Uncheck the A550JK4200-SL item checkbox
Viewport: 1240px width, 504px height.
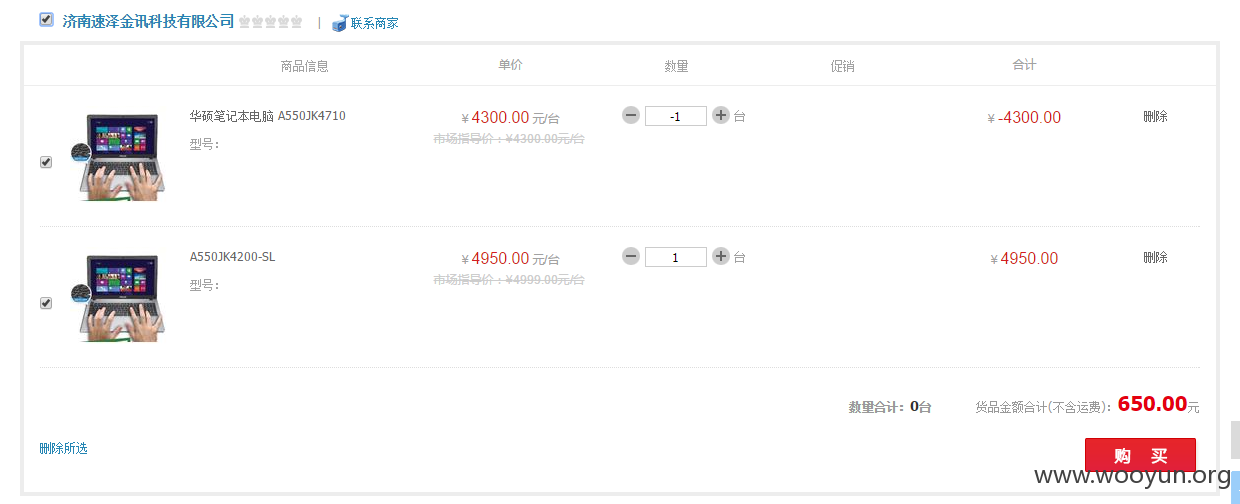46,303
